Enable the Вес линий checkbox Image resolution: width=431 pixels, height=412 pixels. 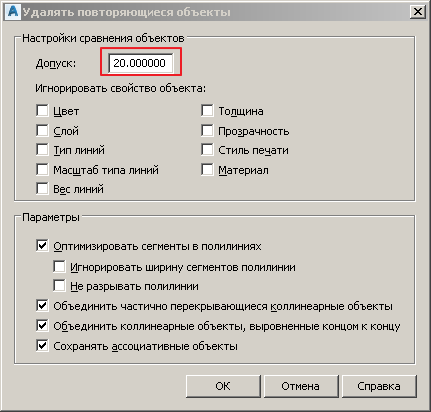pyautogui.click(x=42, y=189)
